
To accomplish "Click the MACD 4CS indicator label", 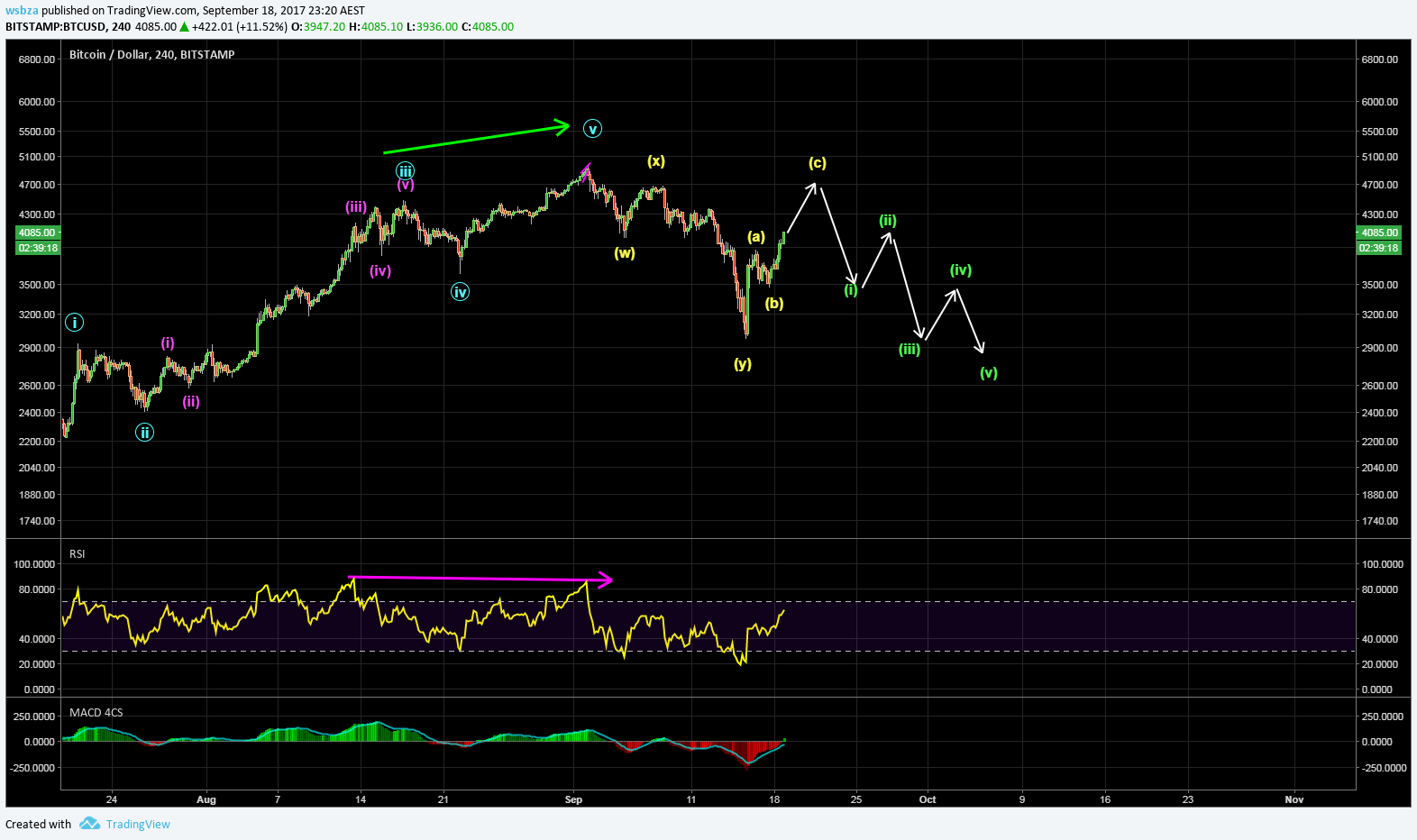I will tap(96, 712).
